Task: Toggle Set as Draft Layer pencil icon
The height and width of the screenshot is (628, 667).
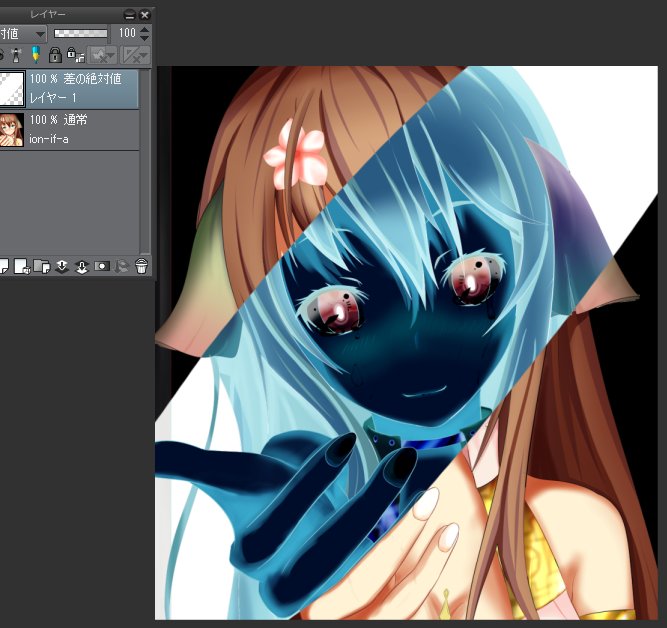Action: point(36,55)
